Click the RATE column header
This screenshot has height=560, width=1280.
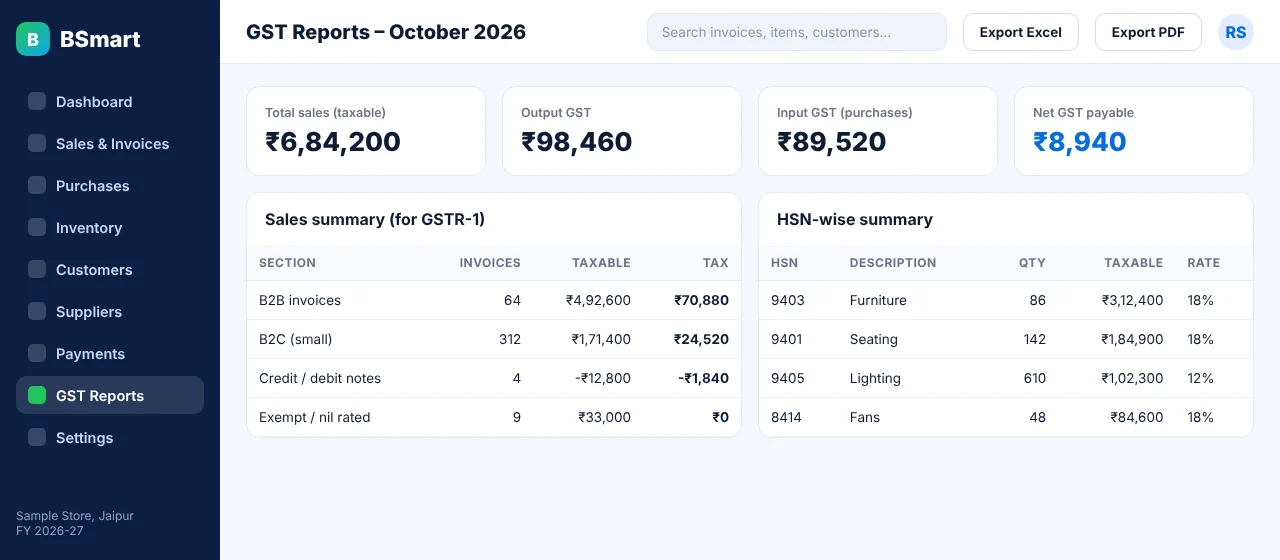click(1204, 263)
